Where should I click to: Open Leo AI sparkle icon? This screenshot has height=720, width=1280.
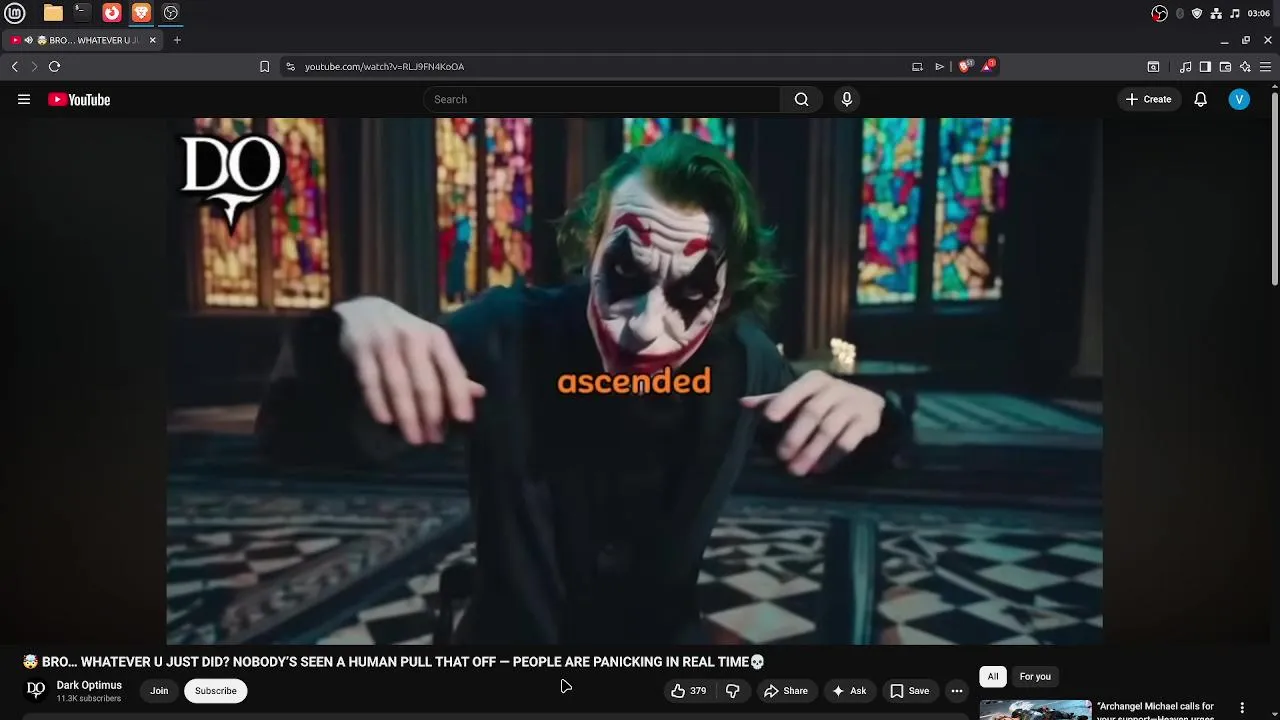coord(1245,67)
